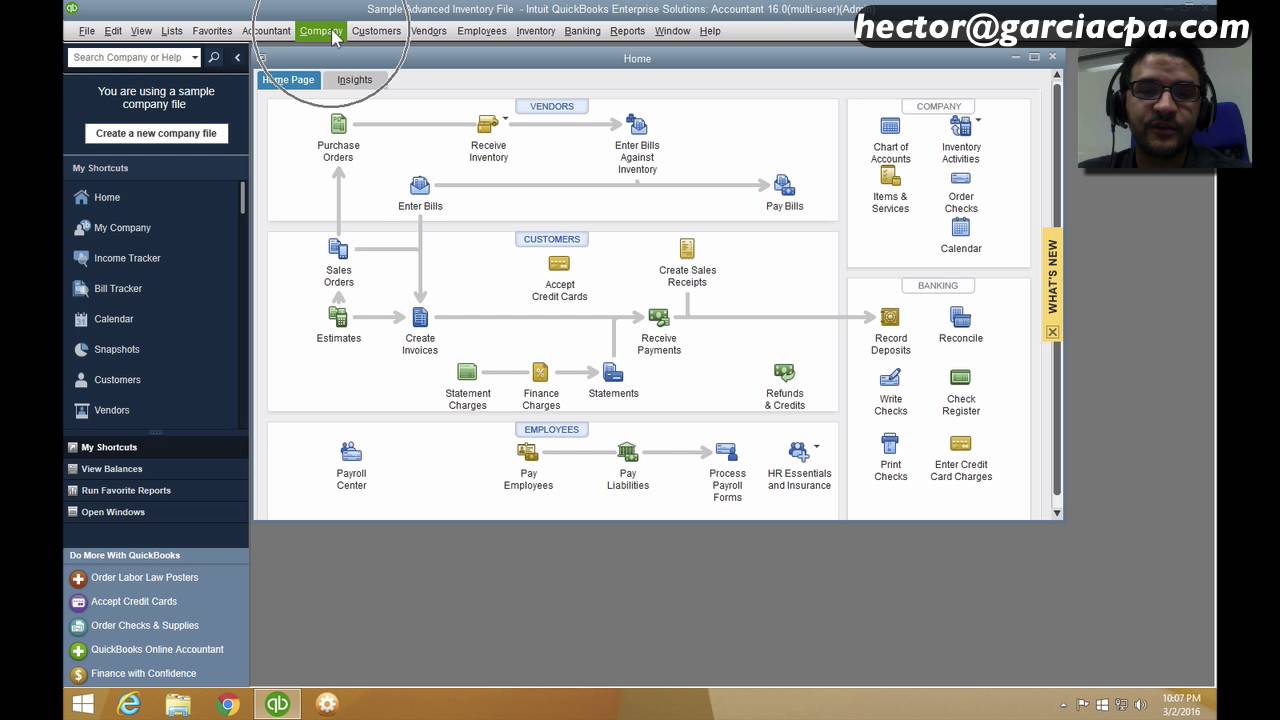
Task: Click Accept Credit Cards workflow icon
Action: click(559, 264)
